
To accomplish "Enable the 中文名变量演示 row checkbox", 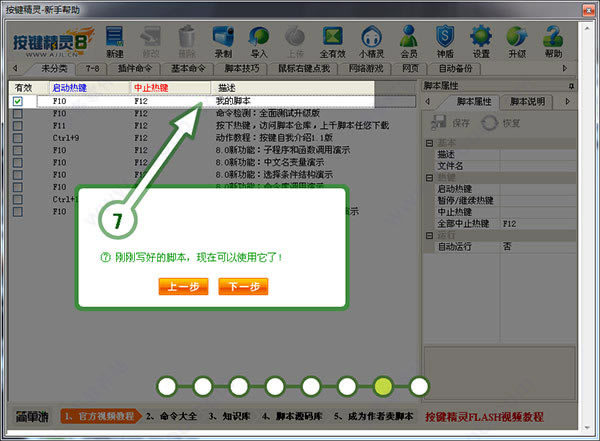I will point(18,163).
